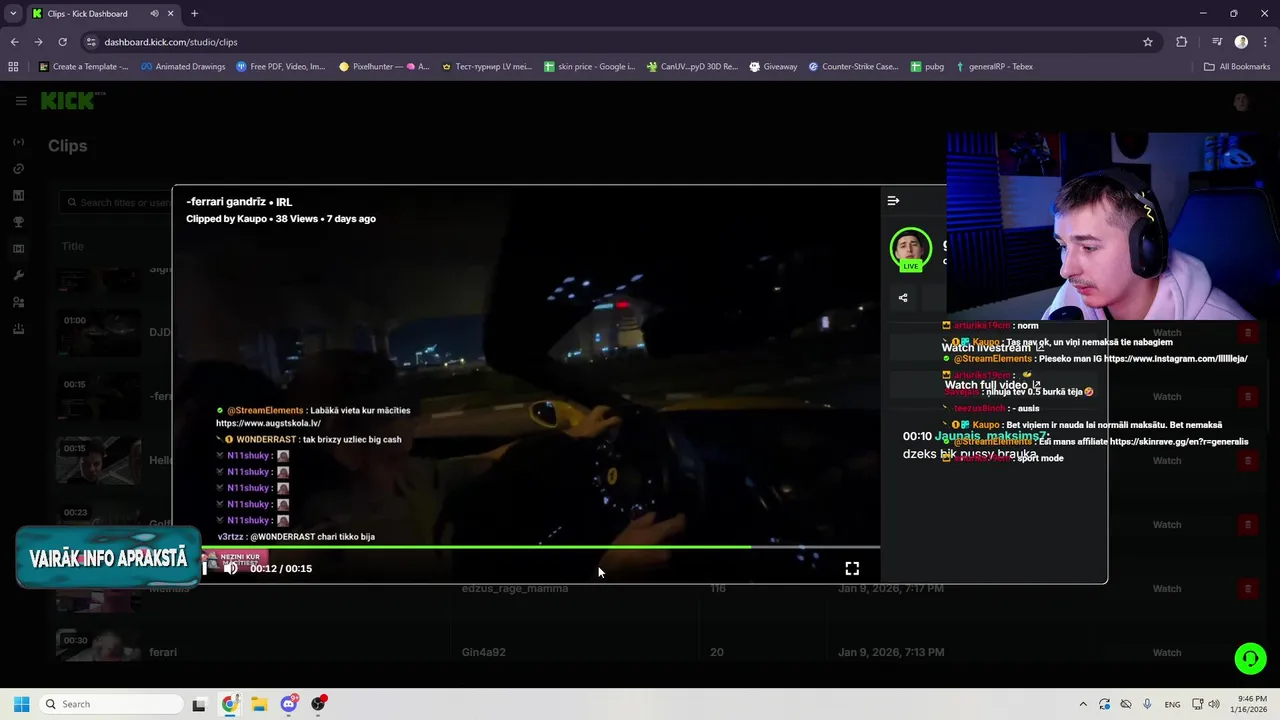This screenshot has height=720, width=1280.
Task: Mute the clip volume speaker icon
Action: (231, 568)
